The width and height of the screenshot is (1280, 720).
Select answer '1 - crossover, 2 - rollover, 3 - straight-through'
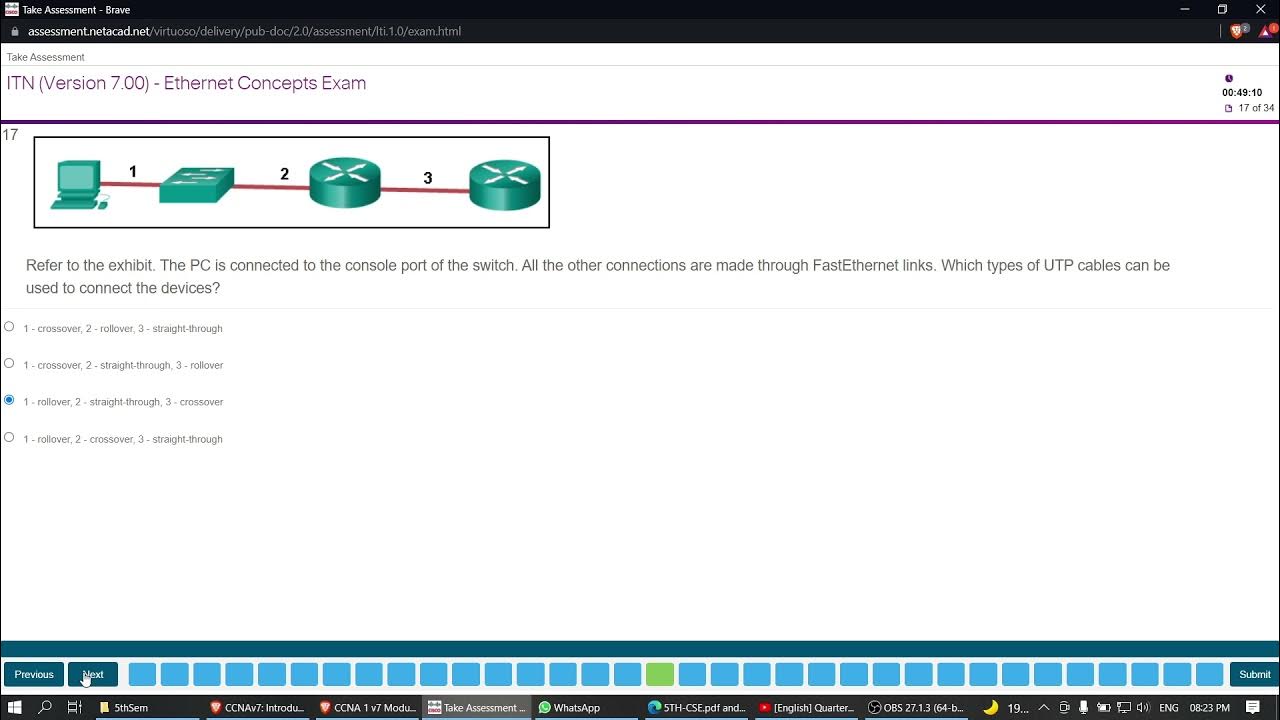point(9,327)
